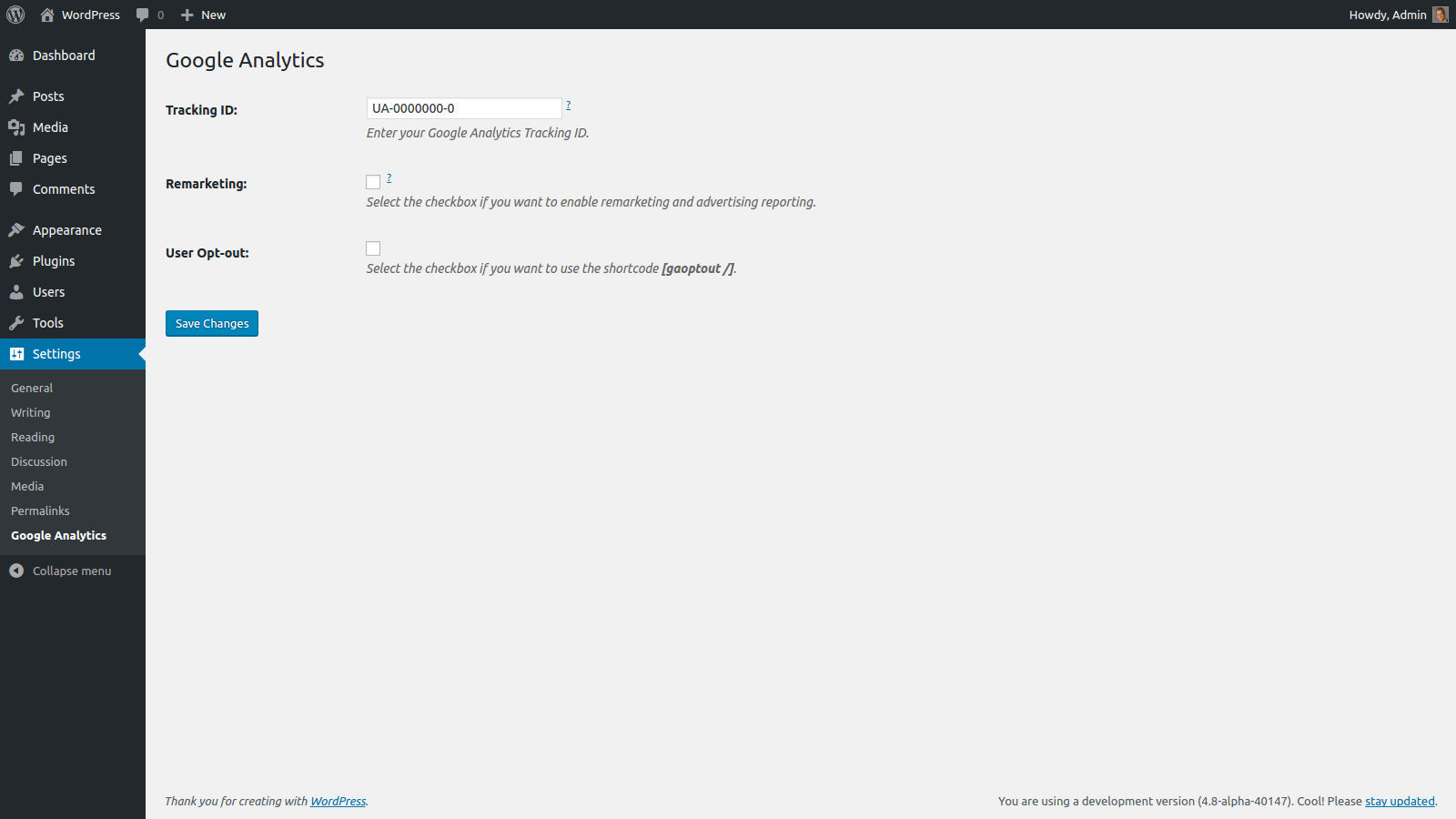Open the WordPress logo menu
This screenshot has height=819, width=1456.
[15, 15]
